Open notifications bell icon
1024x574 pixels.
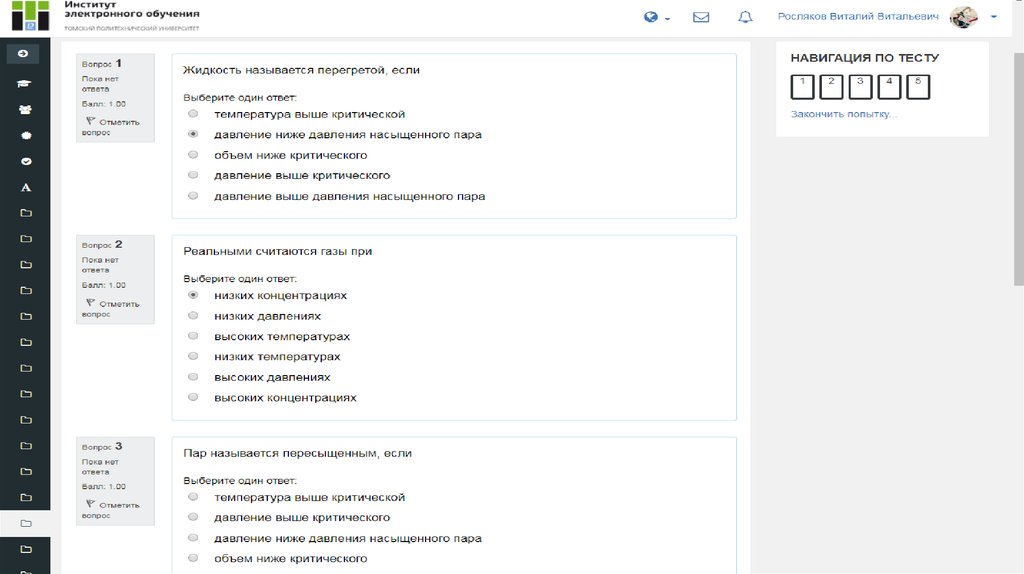click(745, 17)
